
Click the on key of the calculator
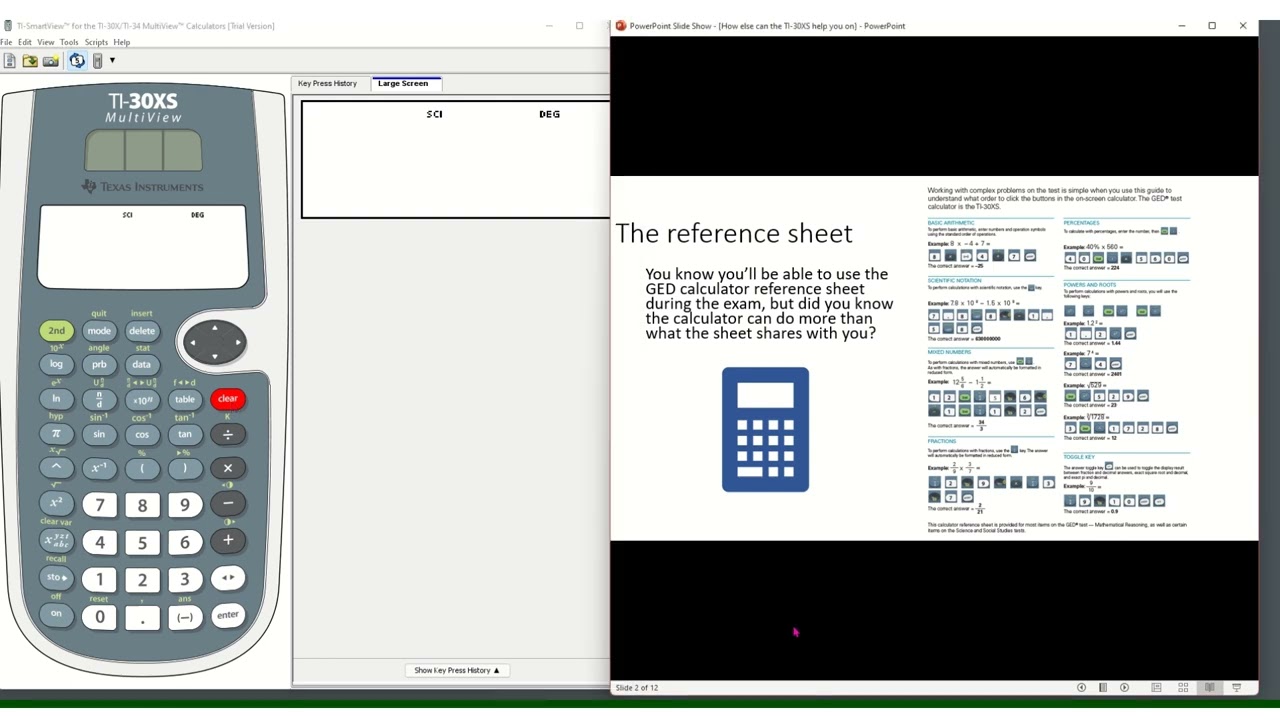click(56, 614)
